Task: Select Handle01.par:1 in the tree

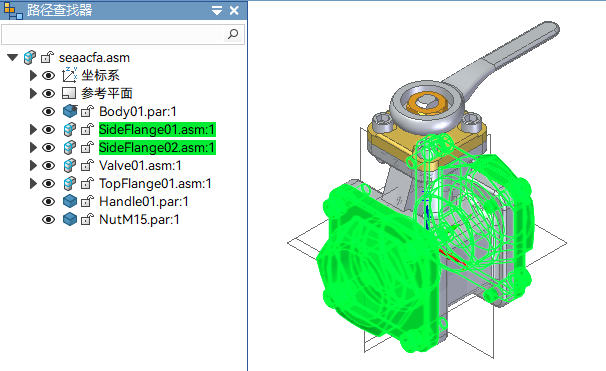Action: 144,201
